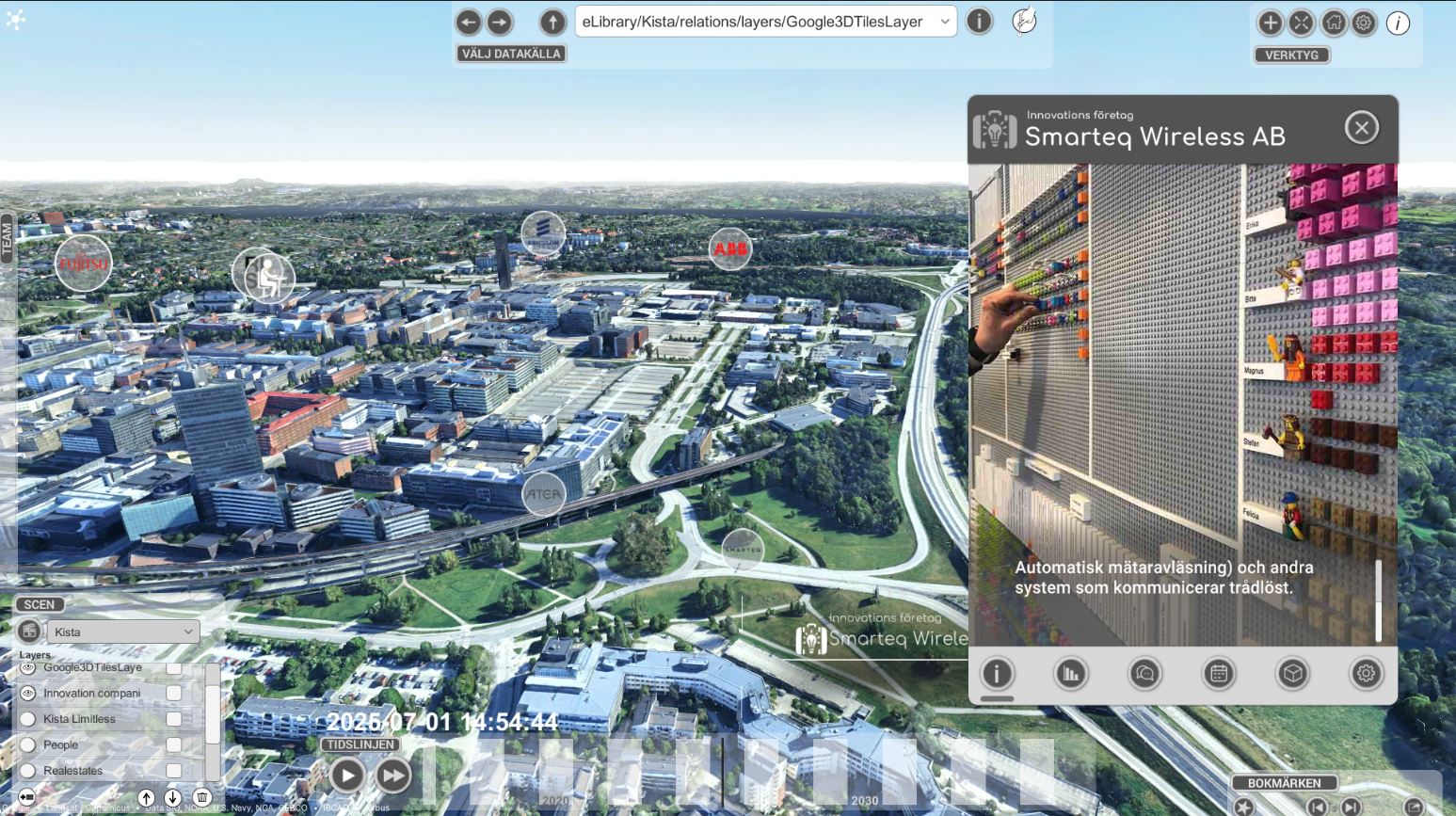Open the chart statistics tab in panel
Image resolution: width=1456 pixels, height=816 pixels.
click(x=1071, y=674)
